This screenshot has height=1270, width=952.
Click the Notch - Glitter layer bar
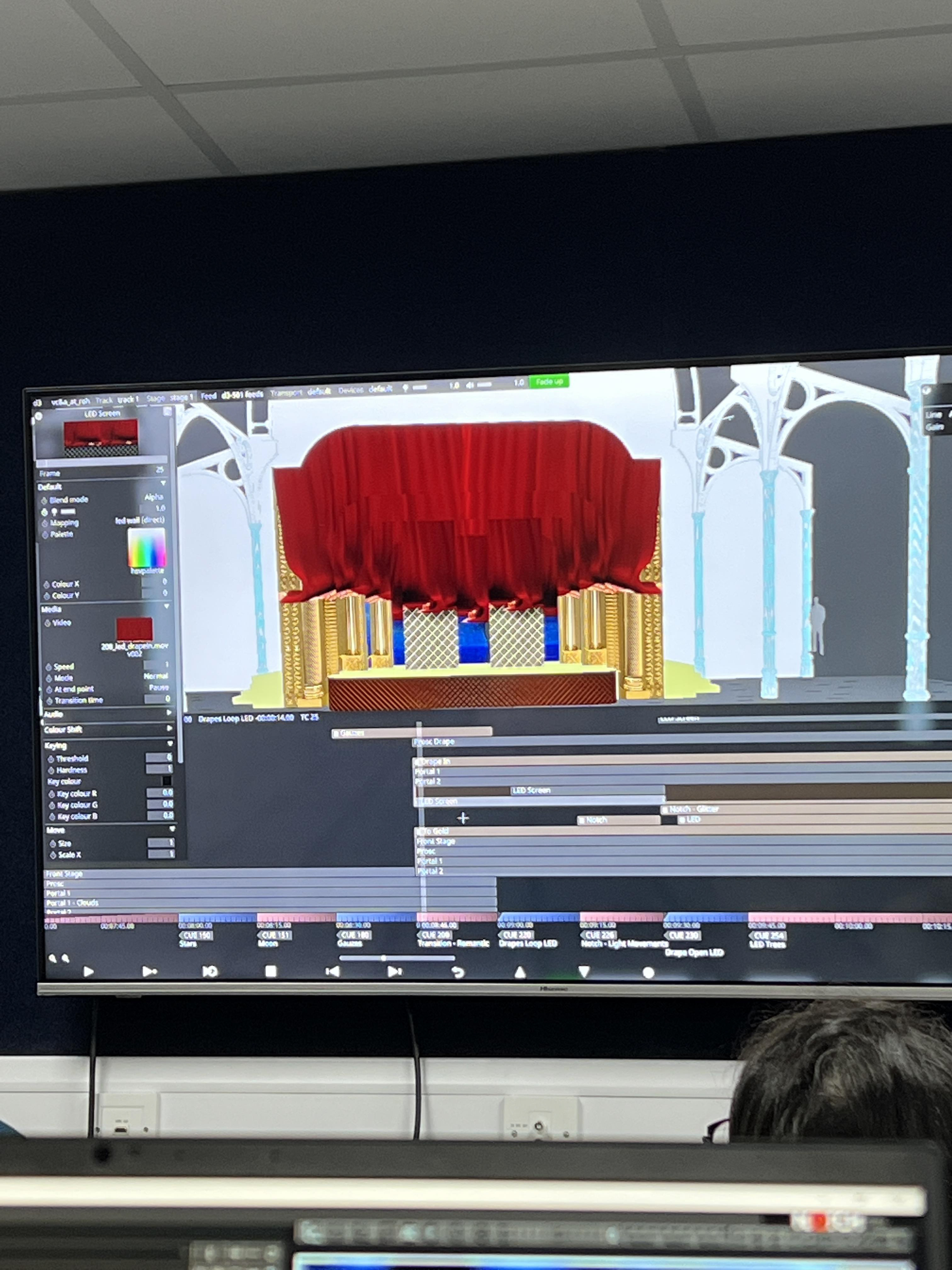[806, 809]
